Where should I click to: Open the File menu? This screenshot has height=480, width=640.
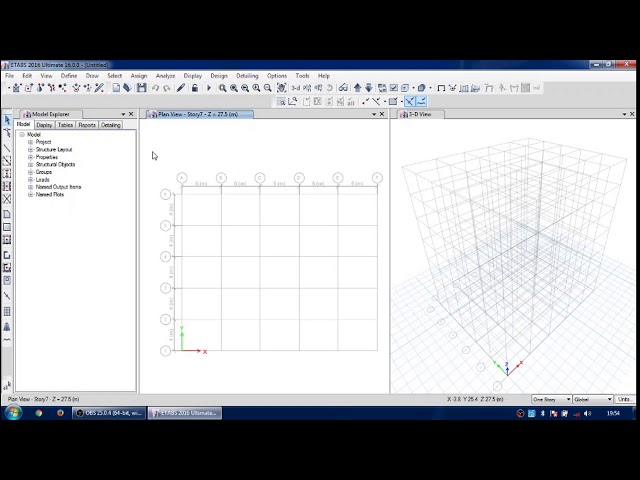[x=9, y=76]
